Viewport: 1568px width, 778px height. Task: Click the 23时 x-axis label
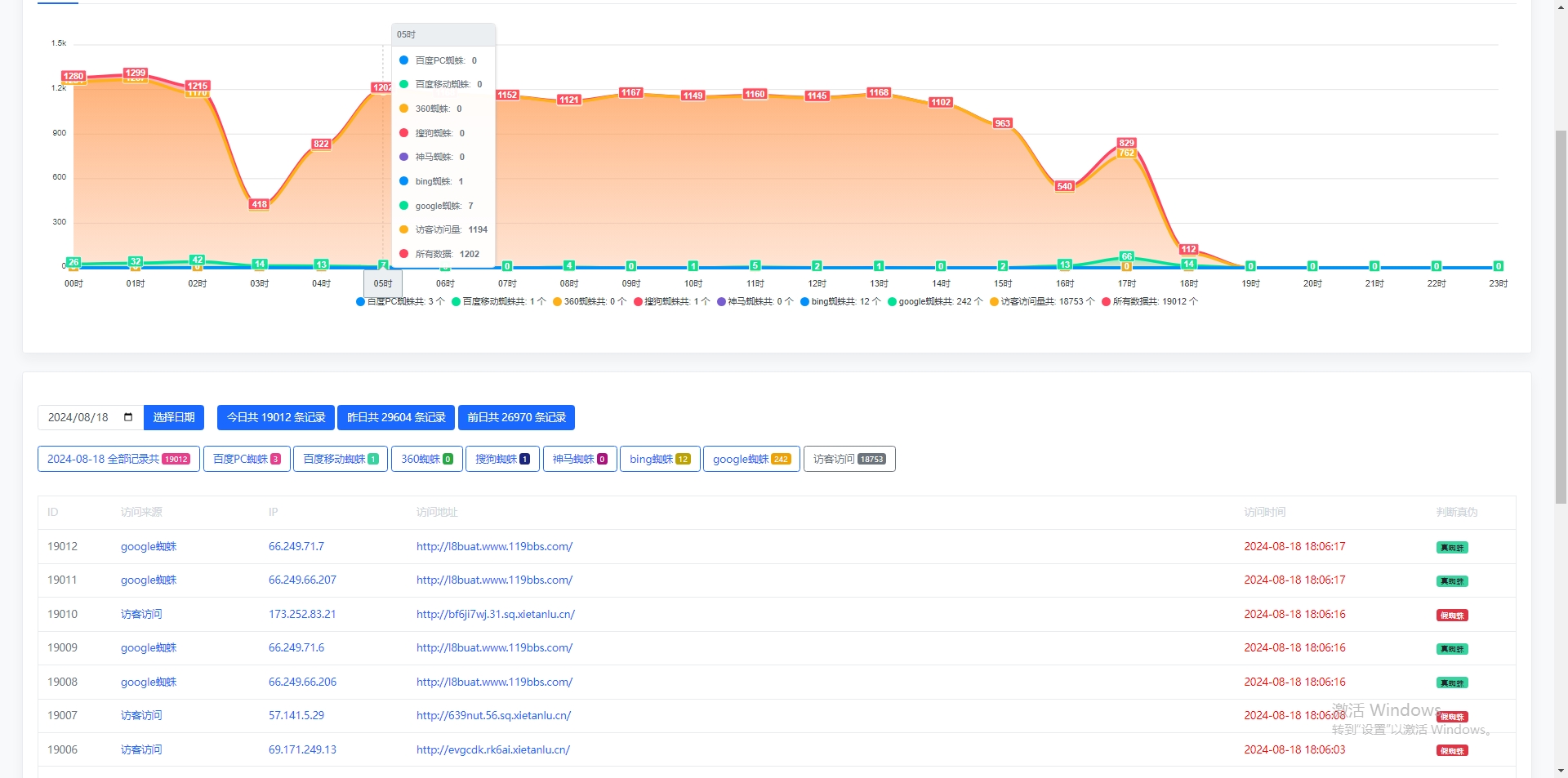click(x=1498, y=283)
